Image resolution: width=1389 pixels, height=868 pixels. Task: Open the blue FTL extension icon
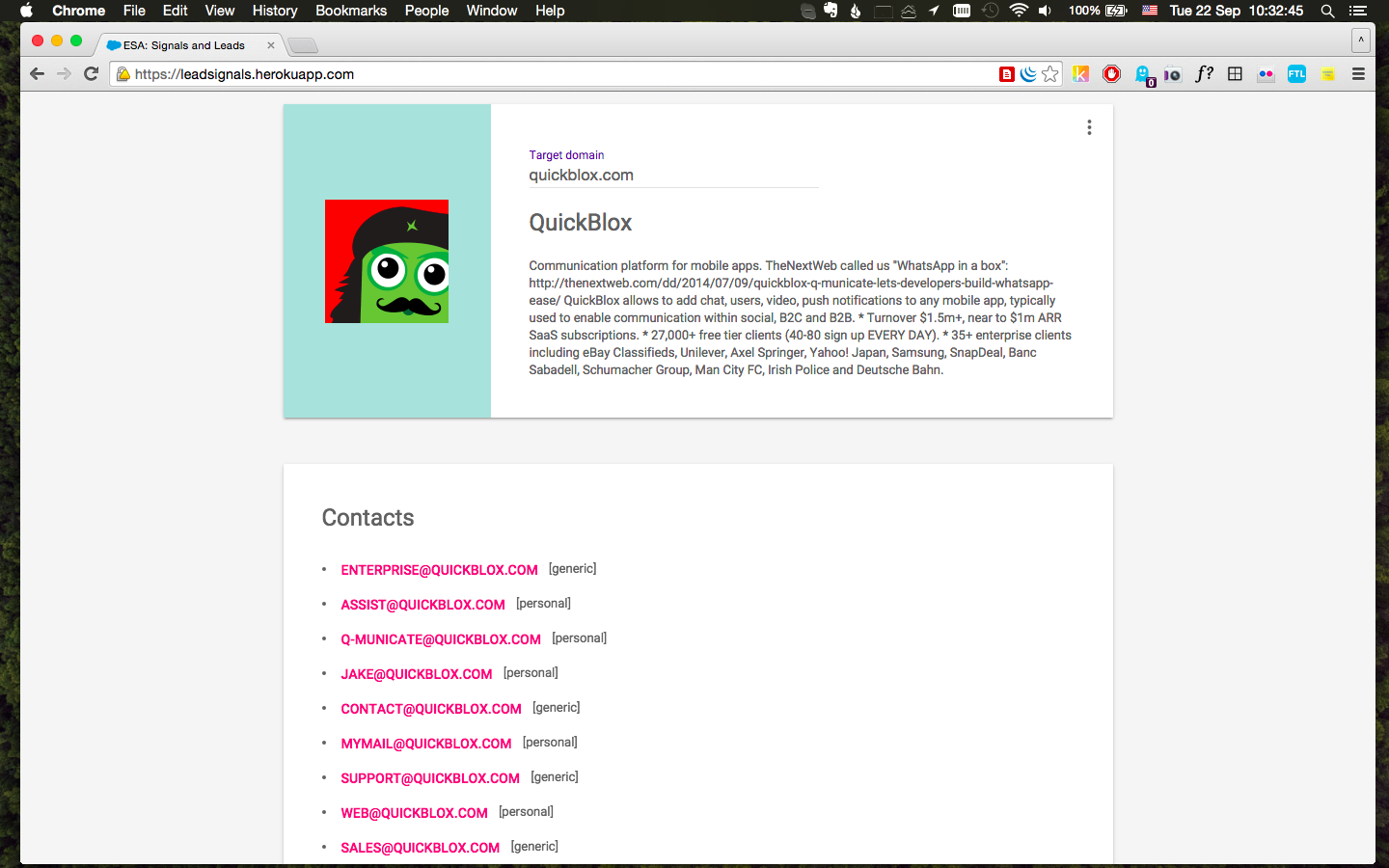[x=1296, y=74]
